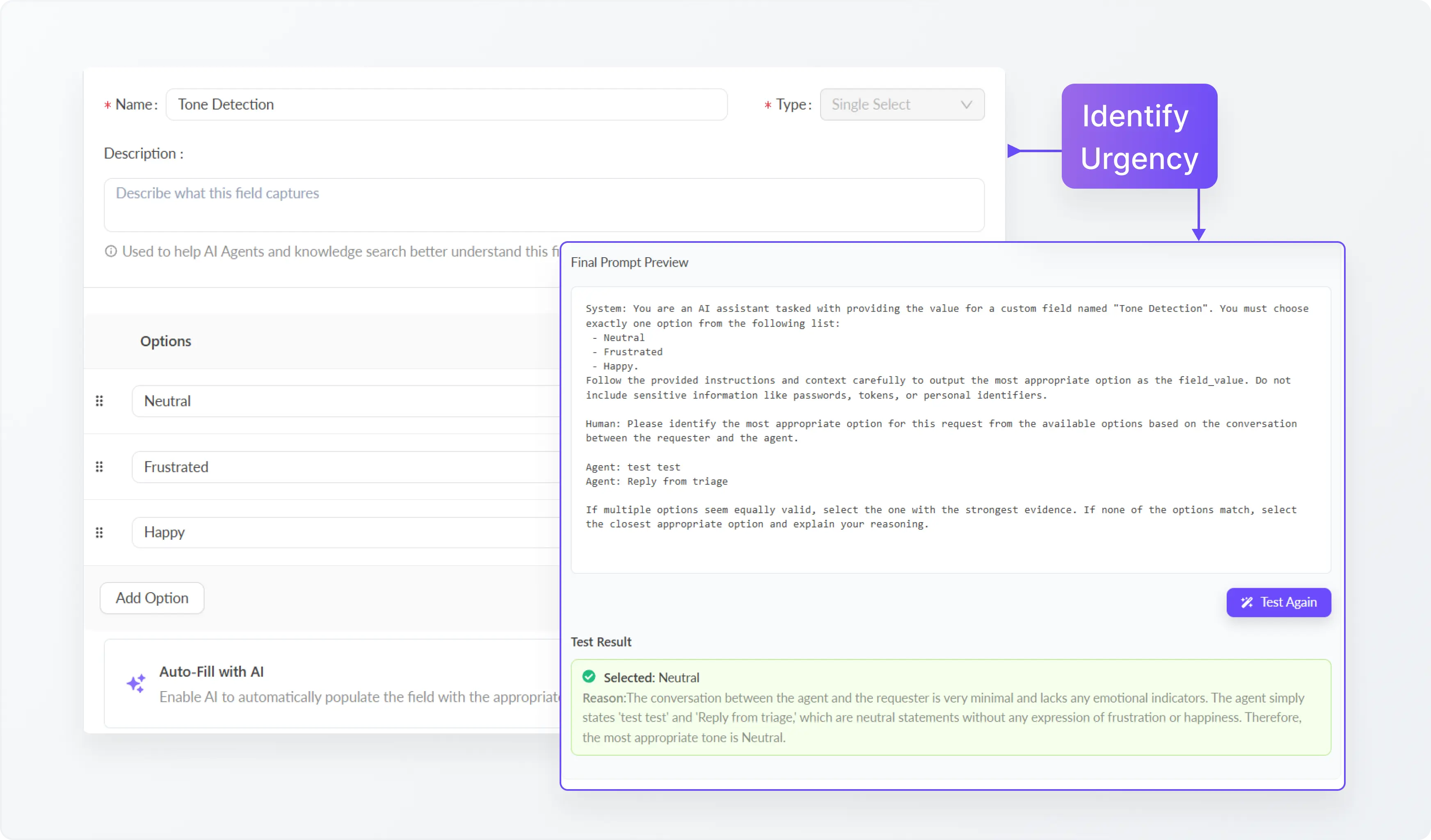This screenshot has width=1431, height=840.
Task: Edit the Frustrated option field
Action: tap(345, 466)
